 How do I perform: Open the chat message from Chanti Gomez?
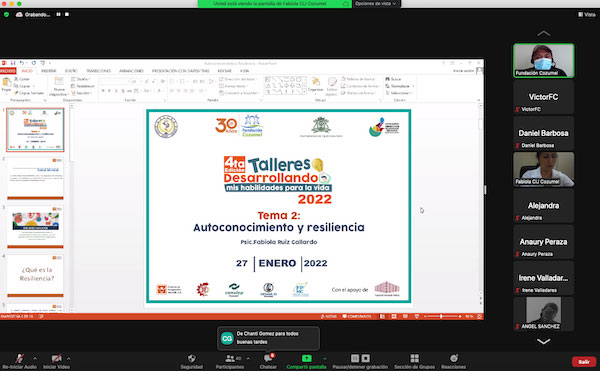[268, 338]
